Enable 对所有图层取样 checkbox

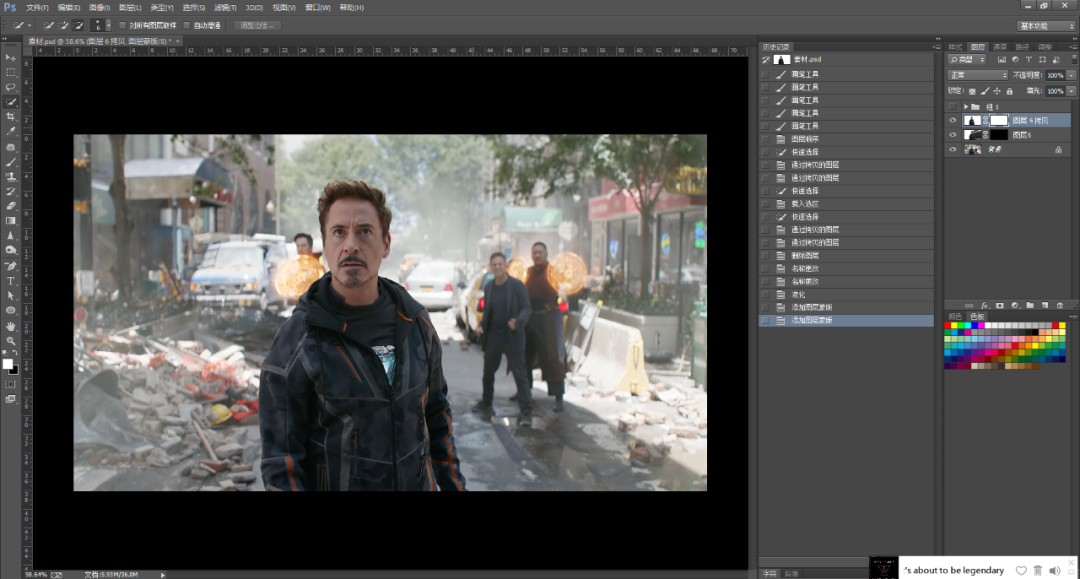(x=122, y=25)
